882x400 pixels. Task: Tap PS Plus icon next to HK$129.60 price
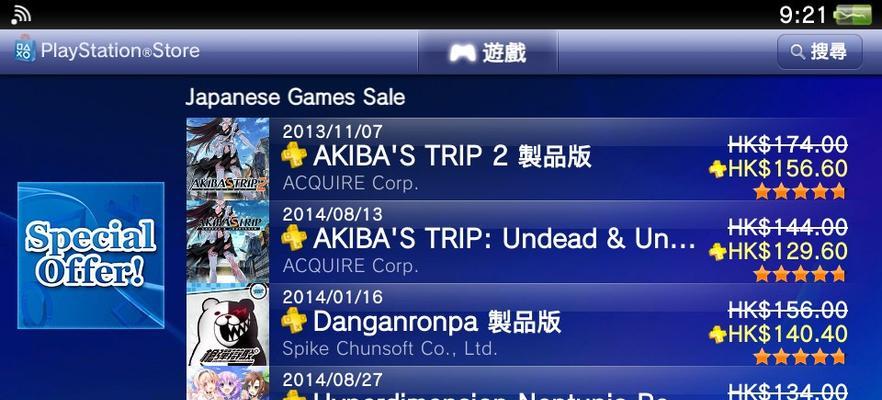(x=718, y=251)
